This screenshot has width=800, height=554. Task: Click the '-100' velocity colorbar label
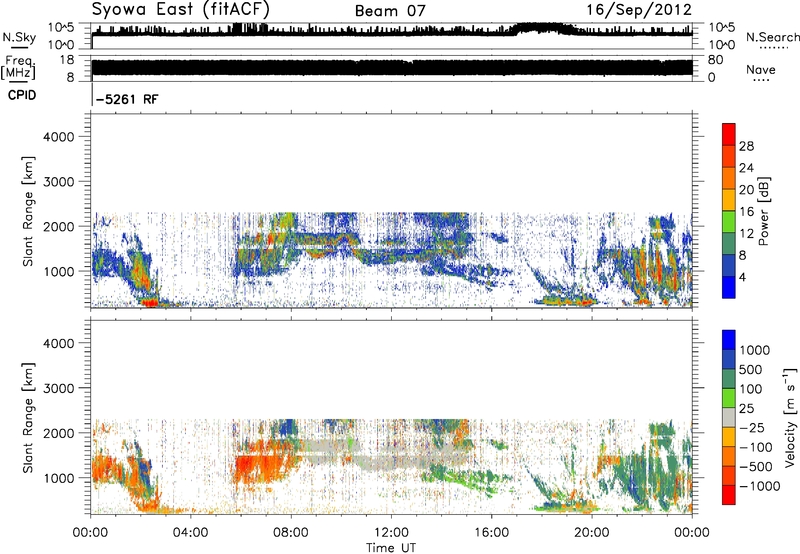coord(756,447)
